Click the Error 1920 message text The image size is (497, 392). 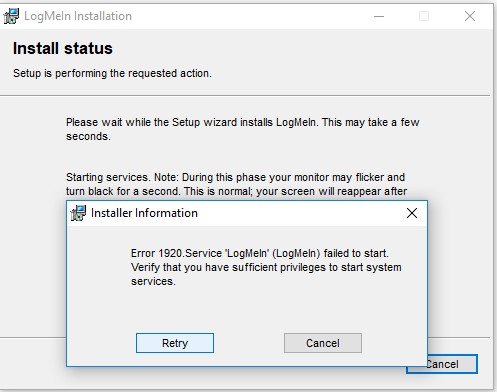(x=260, y=253)
